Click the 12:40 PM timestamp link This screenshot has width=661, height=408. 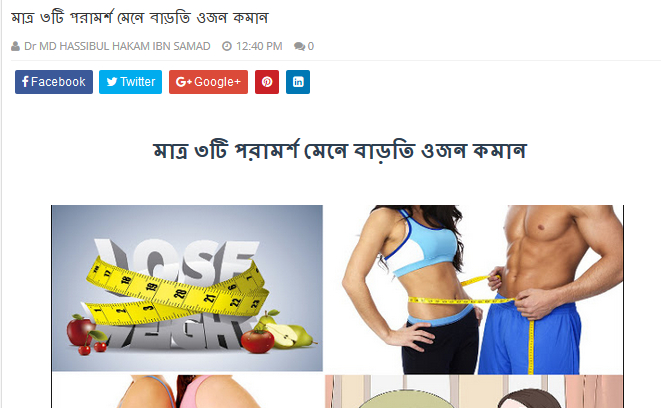tap(259, 46)
